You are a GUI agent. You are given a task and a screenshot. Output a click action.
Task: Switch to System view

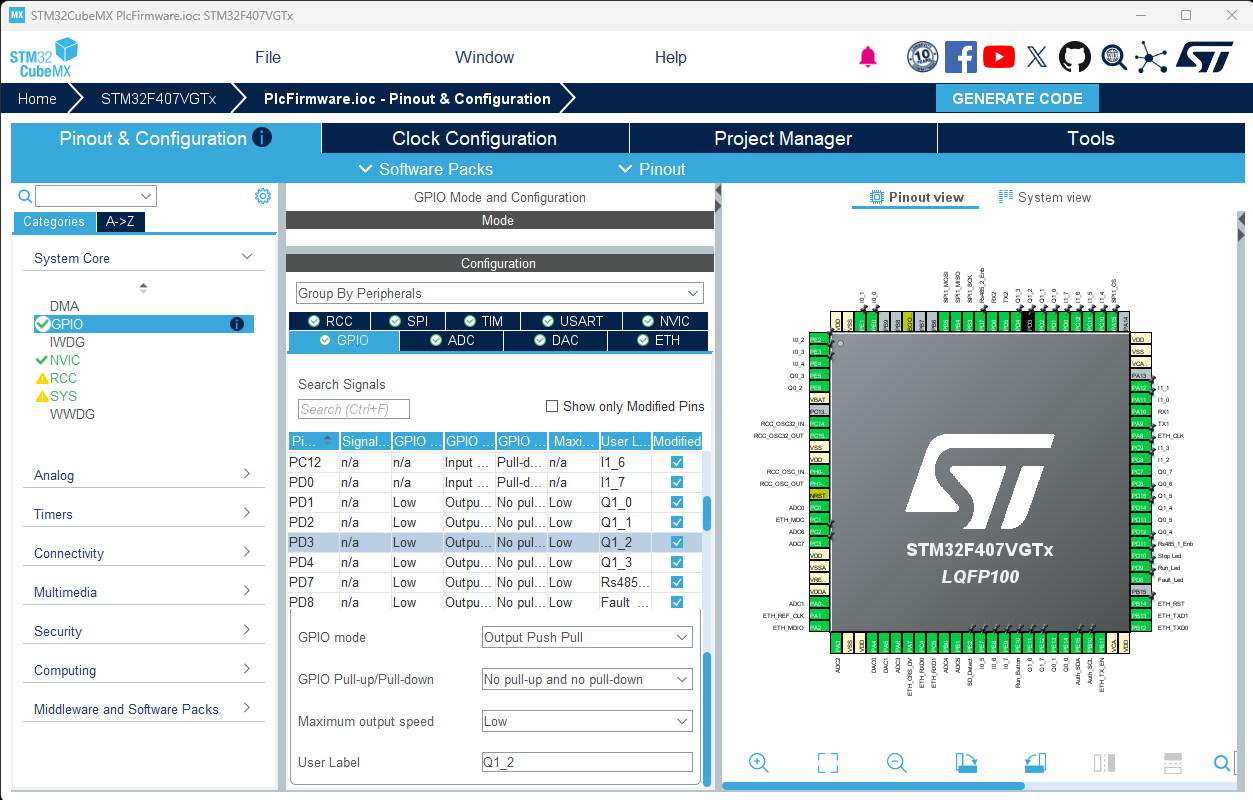tap(1045, 197)
